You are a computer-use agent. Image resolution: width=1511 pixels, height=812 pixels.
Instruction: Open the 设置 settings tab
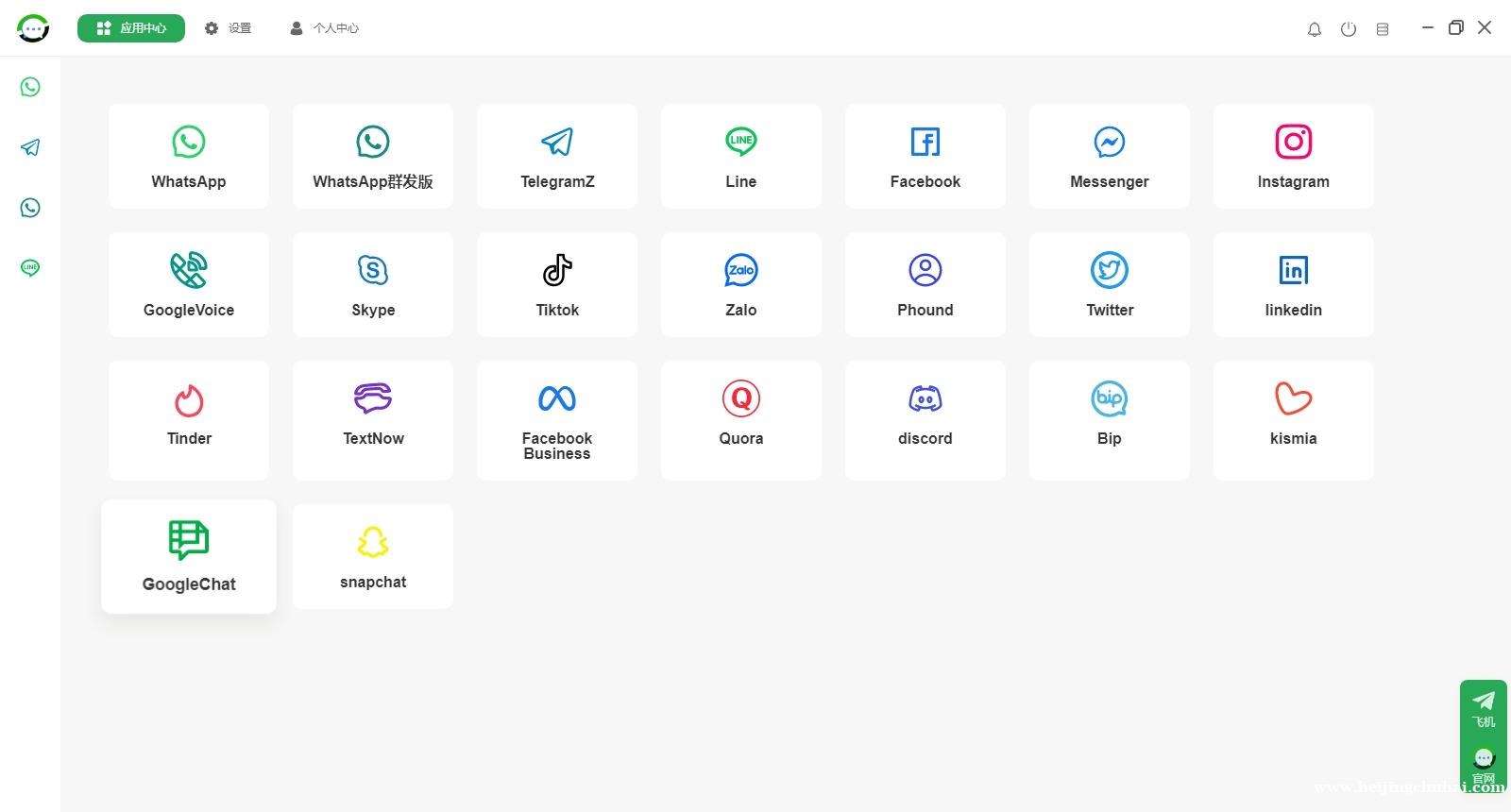[229, 28]
